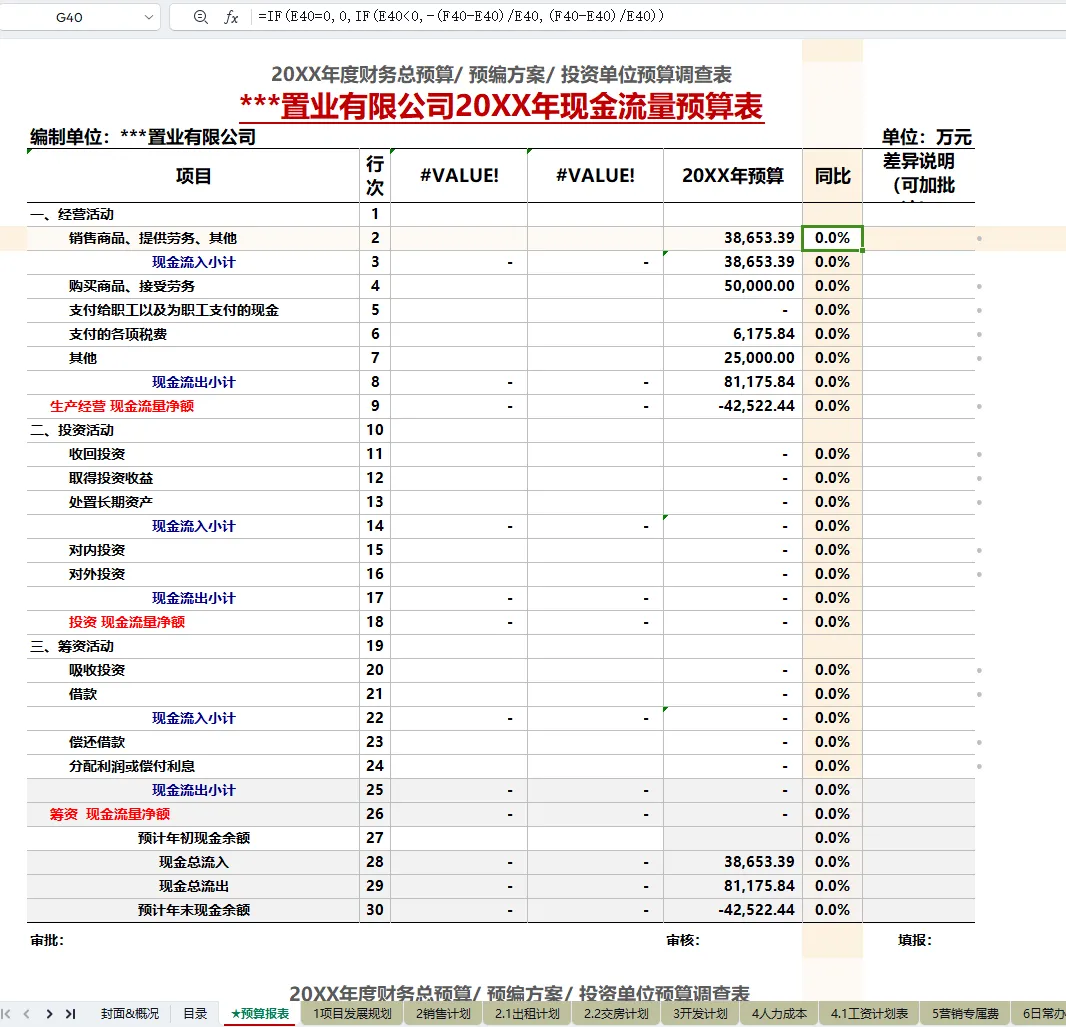Click the 购买商品、接受劳务 row label
The height and width of the screenshot is (1027, 1066).
click(132, 286)
